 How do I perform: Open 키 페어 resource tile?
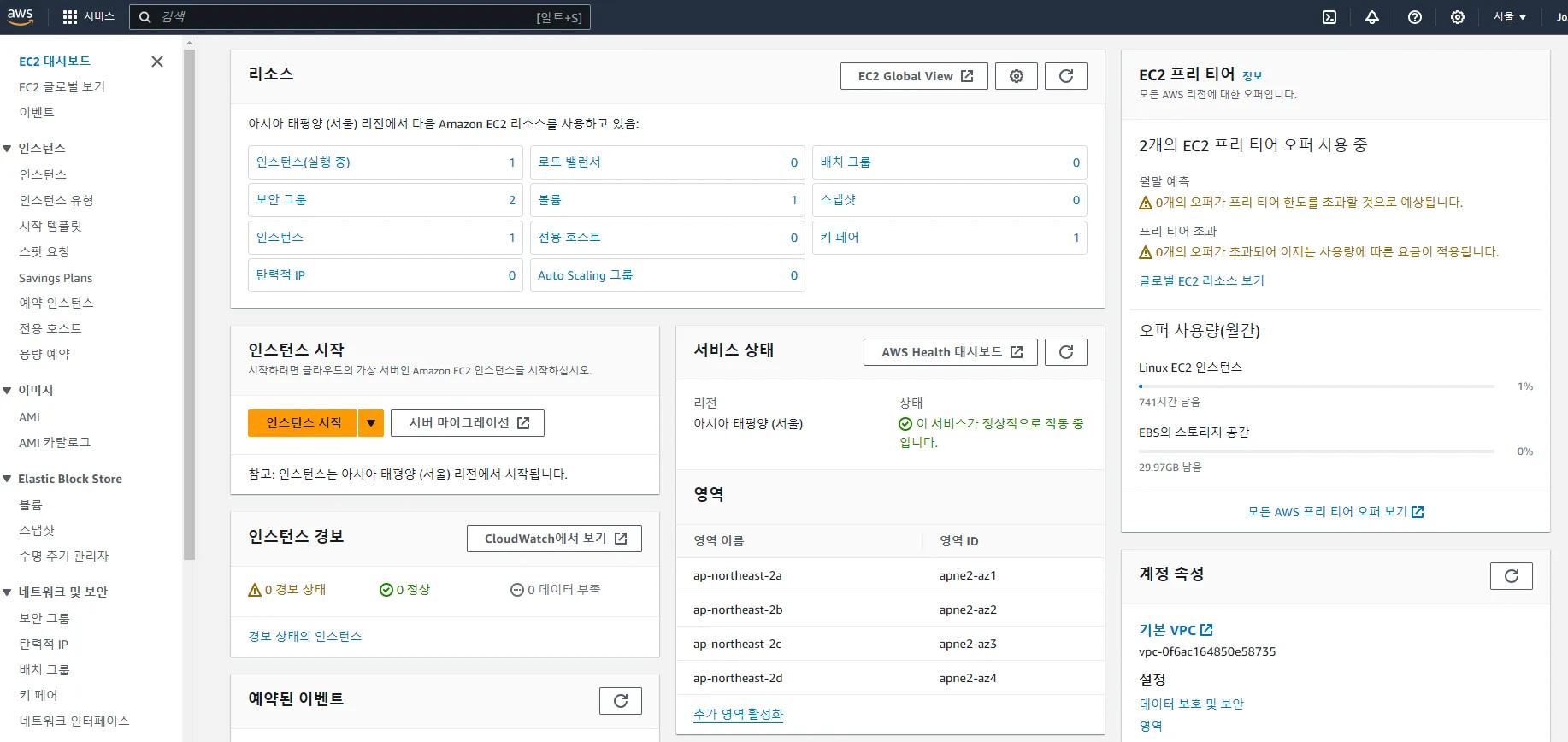(x=950, y=238)
